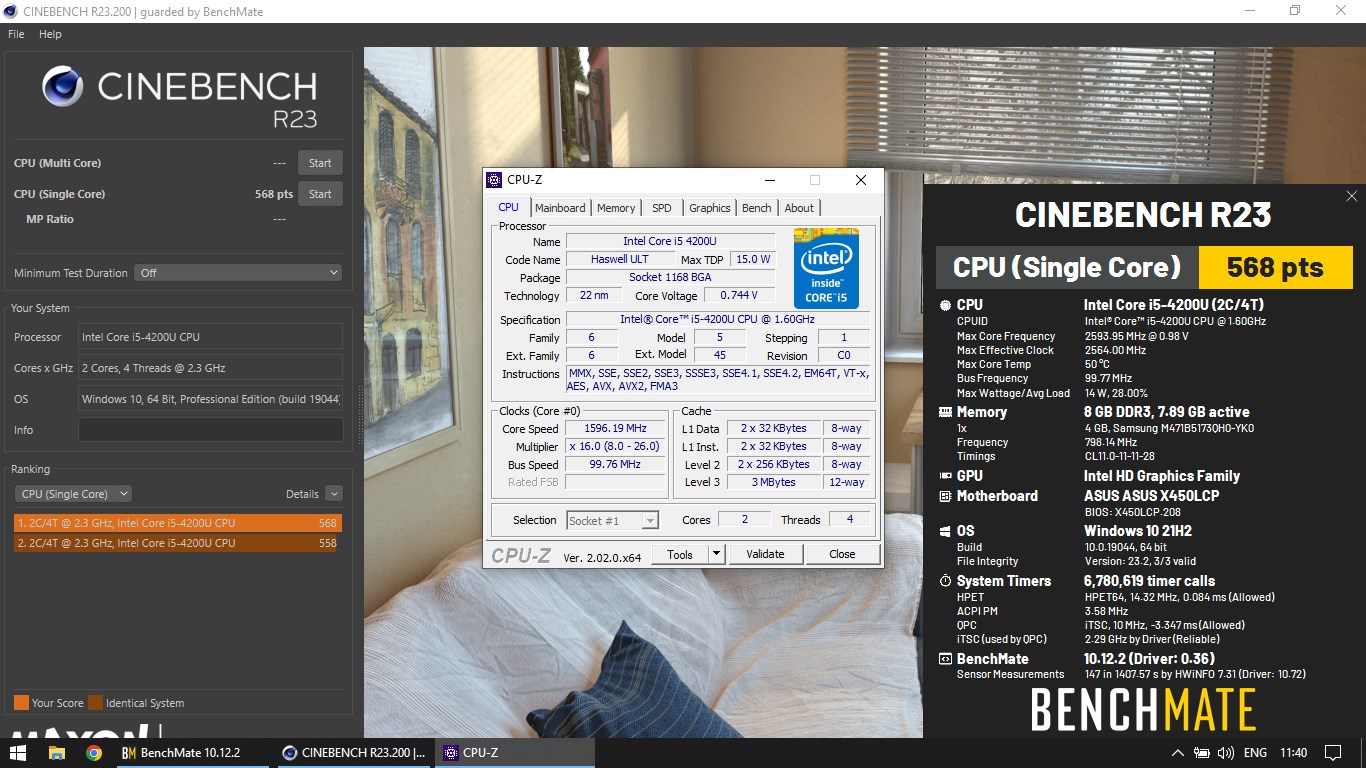The width and height of the screenshot is (1366, 768).
Task: Open the notification center icon
Action: (x=1333, y=753)
